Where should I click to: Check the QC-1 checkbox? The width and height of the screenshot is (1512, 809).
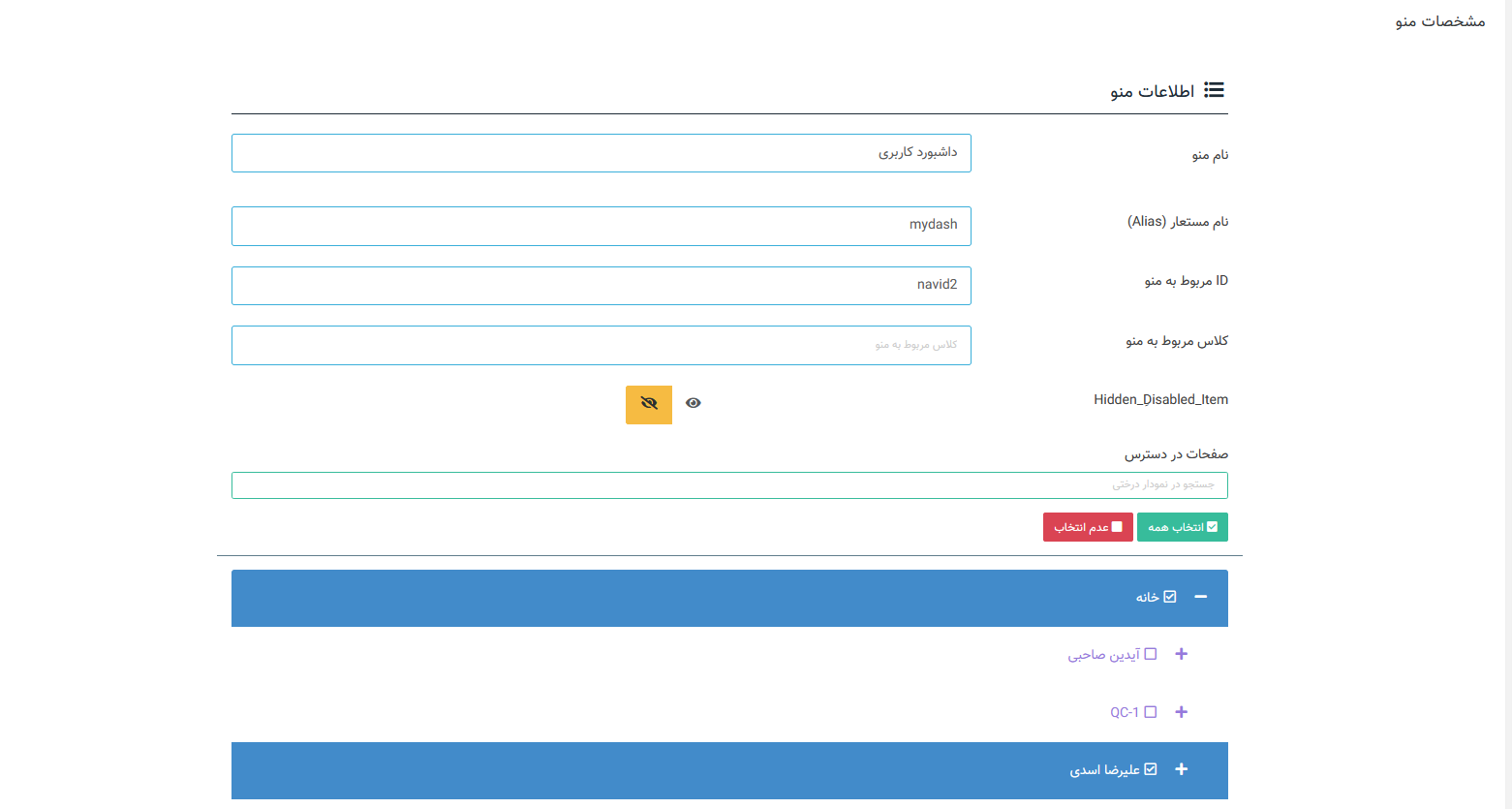click(x=1151, y=711)
